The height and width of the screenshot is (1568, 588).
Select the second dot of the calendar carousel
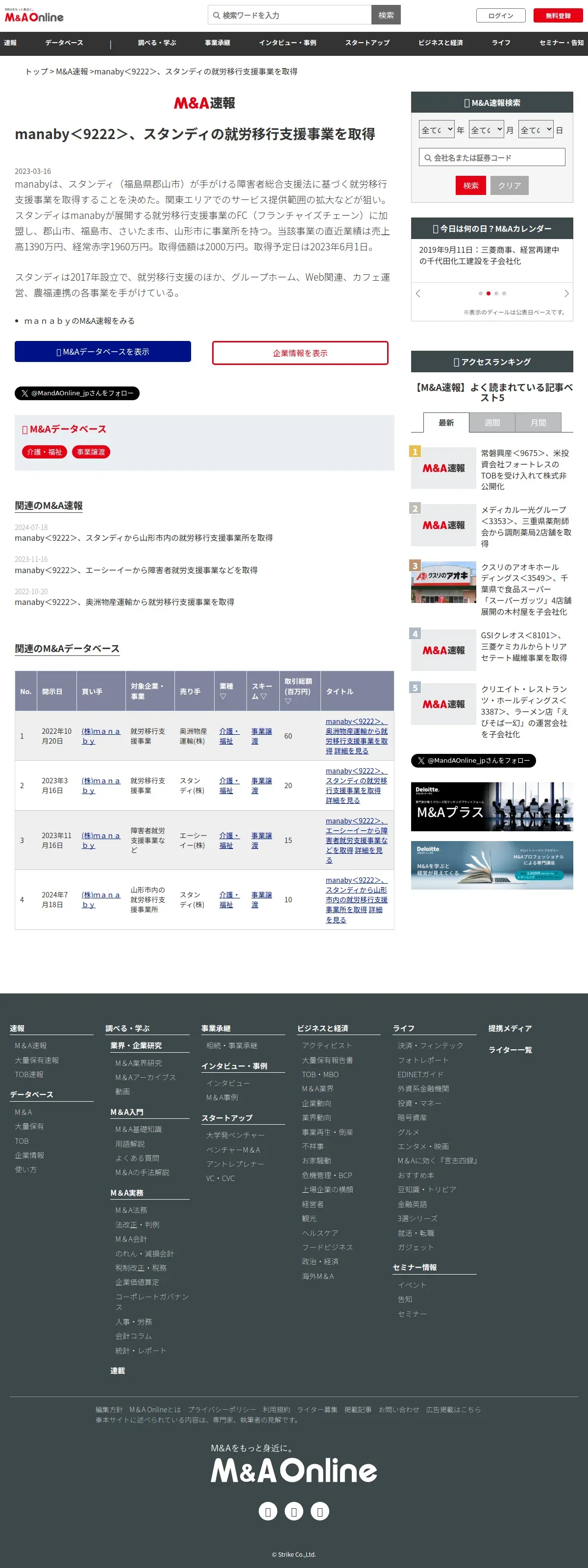pos(488,293)
